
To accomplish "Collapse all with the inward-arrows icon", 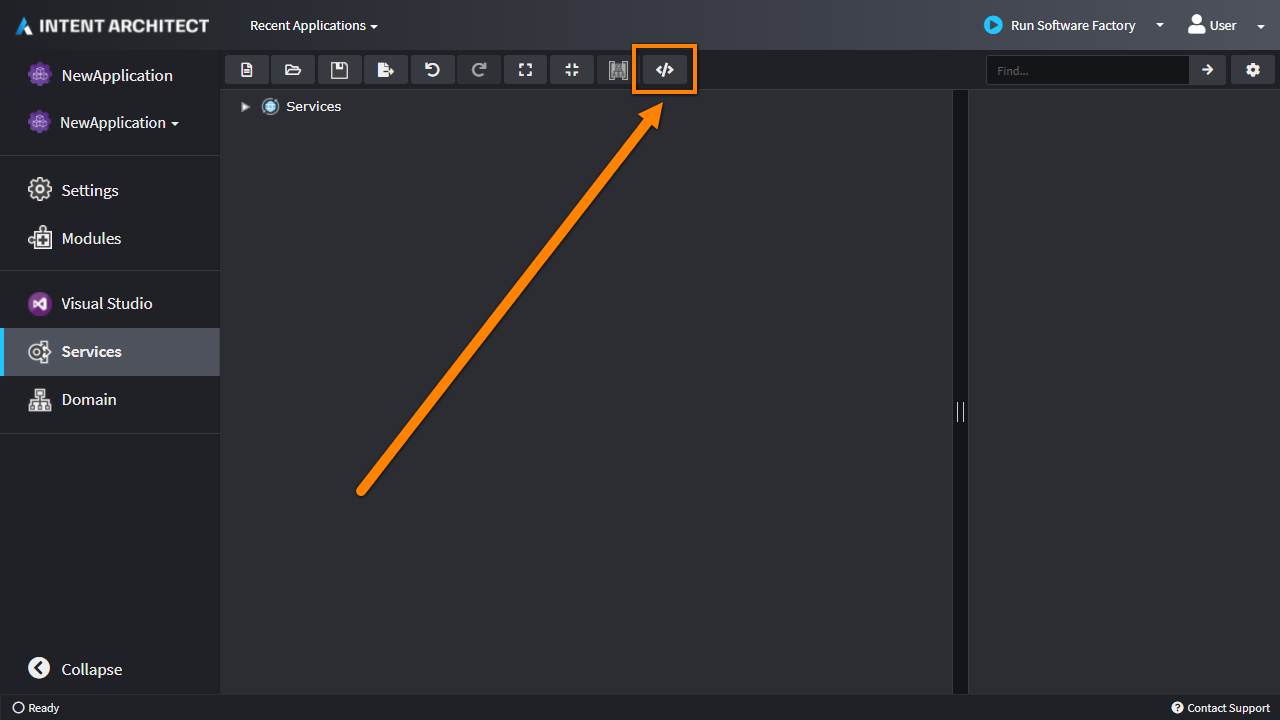I will pos(572,70).
